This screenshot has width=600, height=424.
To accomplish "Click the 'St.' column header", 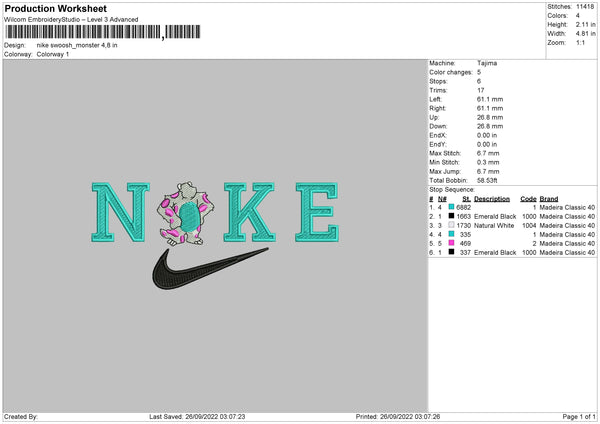I will [466, 199].
